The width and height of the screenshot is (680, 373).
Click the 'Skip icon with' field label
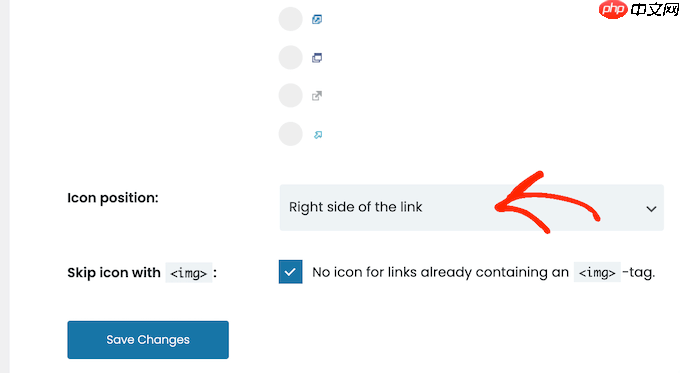pyautogui.click(x=114, y=272)
